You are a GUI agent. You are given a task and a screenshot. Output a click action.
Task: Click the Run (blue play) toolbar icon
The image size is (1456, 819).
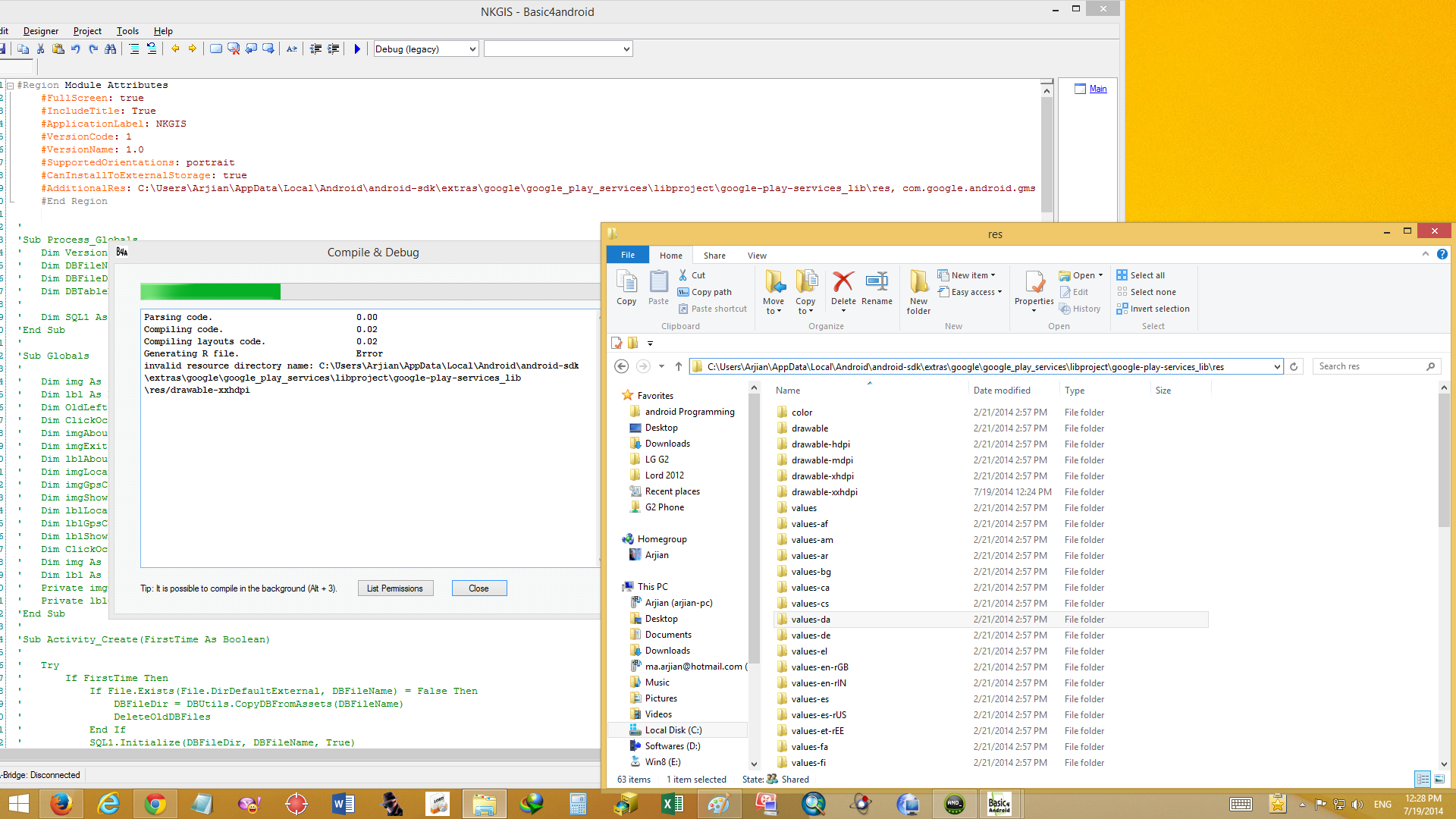[357, 49]
